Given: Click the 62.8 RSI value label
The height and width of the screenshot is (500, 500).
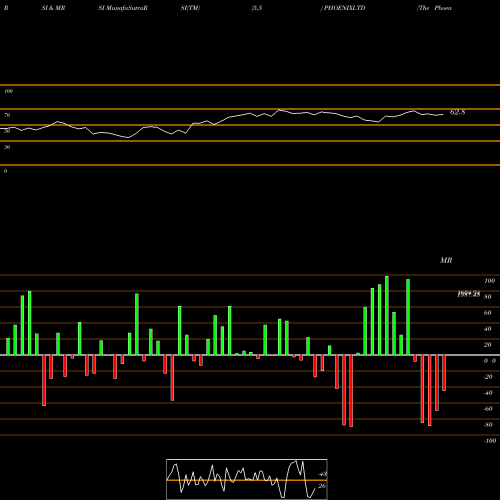Looking at the screenshot, I should pyautogui.click(x=457, y=112).
